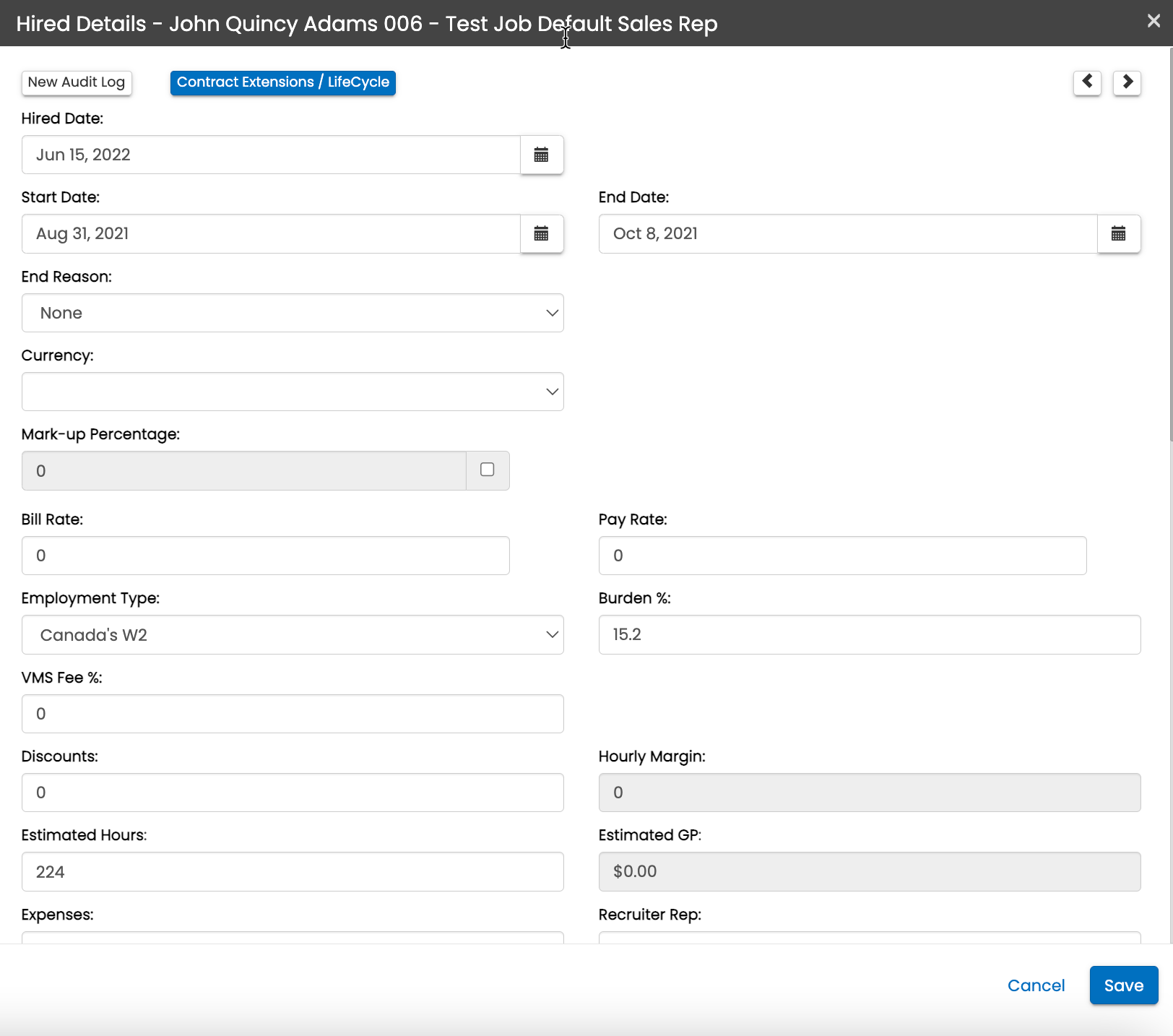Viewport: 1173px width, 1036px height.
Task: Focus the End Date field
Action: [x=848, y=233]
